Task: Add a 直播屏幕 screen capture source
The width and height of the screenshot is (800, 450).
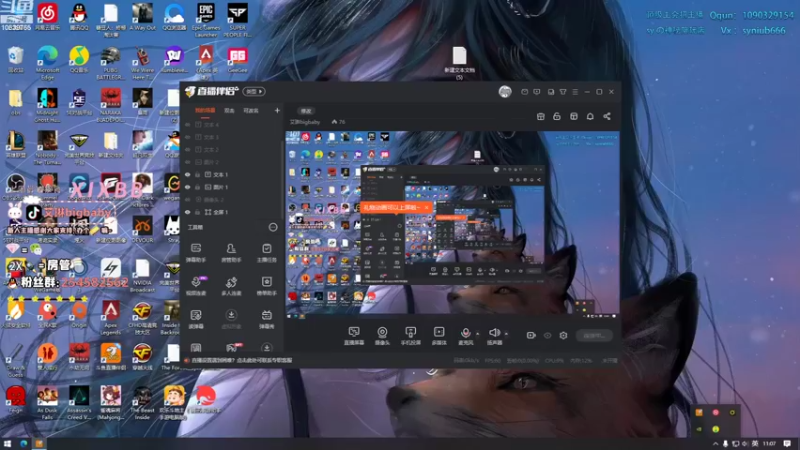Action: (354, 336)
